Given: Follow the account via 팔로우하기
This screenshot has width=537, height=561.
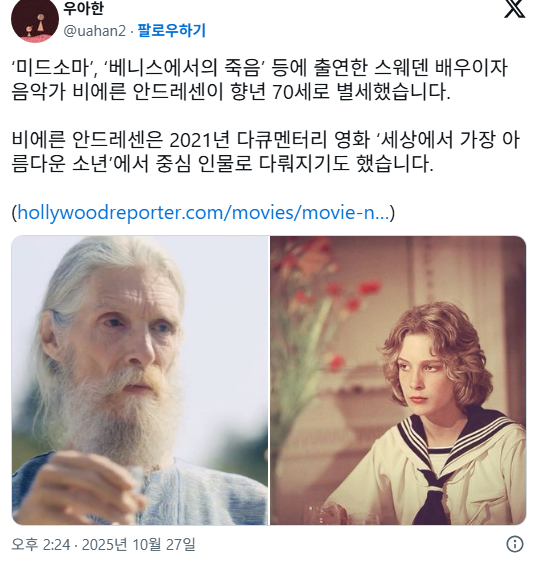Looking at the screenshot, I should click(x=172, y=30).
